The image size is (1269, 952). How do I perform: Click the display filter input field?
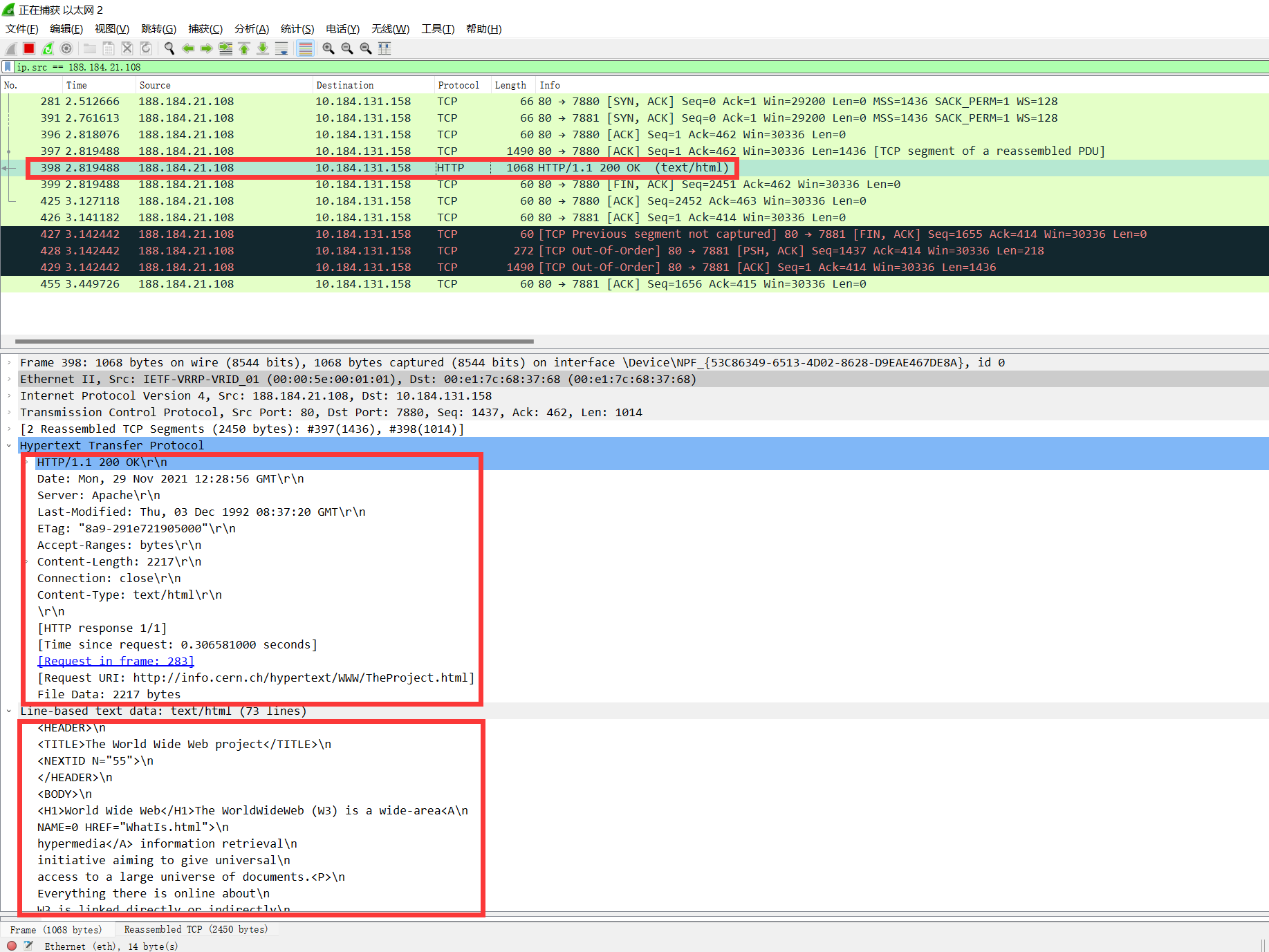coord(277,66)
